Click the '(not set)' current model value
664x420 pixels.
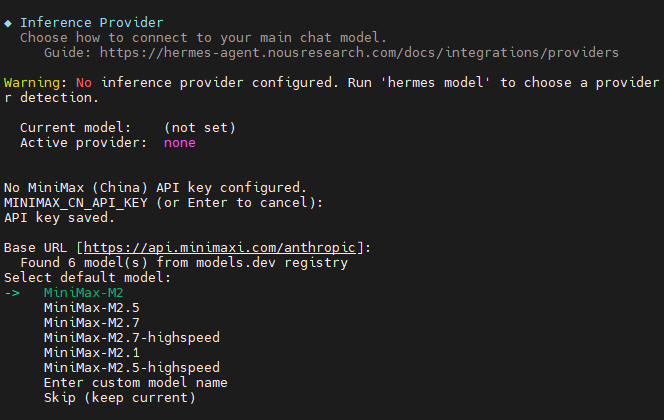click(x=199, y=127)
